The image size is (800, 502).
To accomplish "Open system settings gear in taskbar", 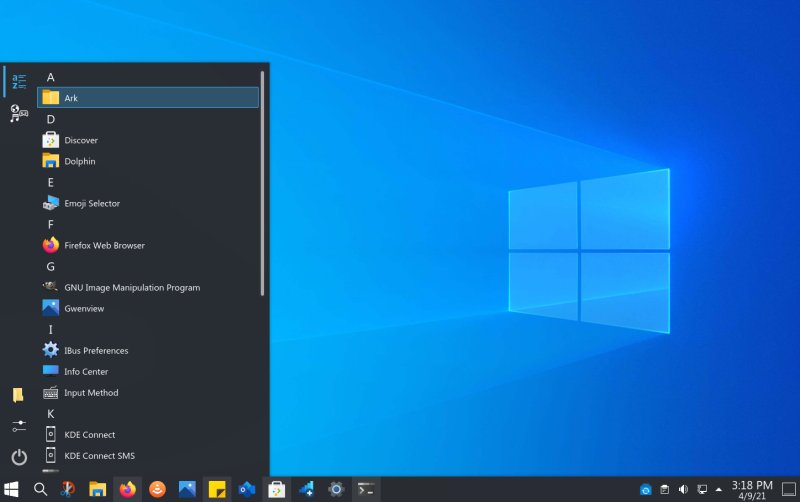I will pyautogui.click(x=337, y=489).
